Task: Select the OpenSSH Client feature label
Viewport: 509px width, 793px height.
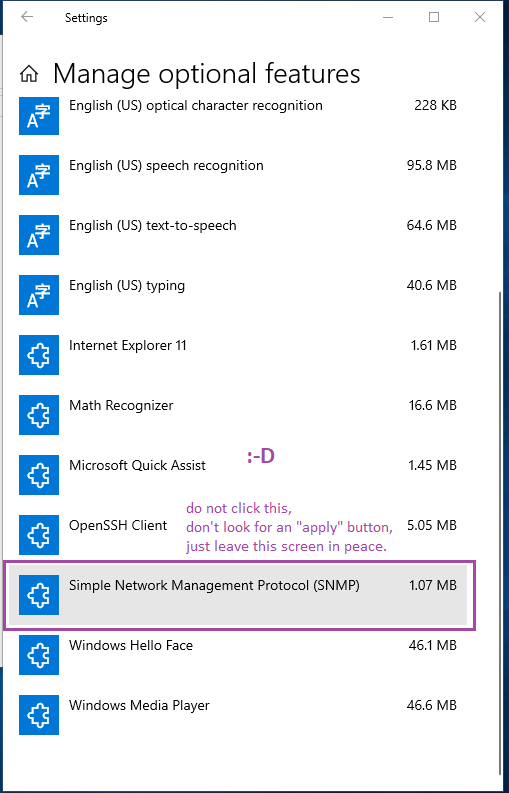Action: click(x=118, y=525)
